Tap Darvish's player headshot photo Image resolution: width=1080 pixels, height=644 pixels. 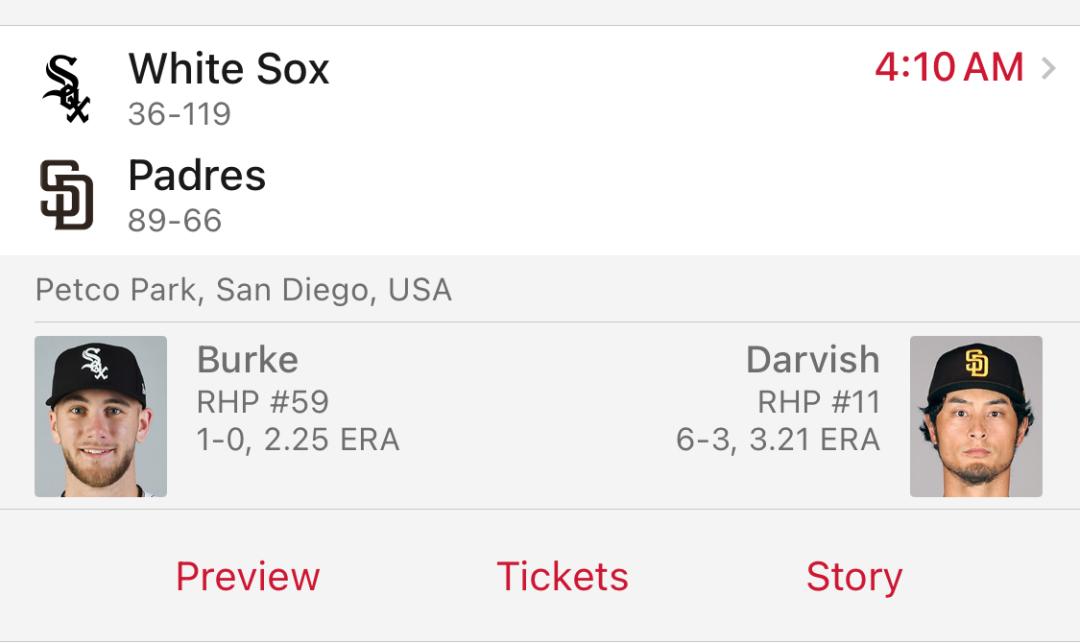pos(976,416)
